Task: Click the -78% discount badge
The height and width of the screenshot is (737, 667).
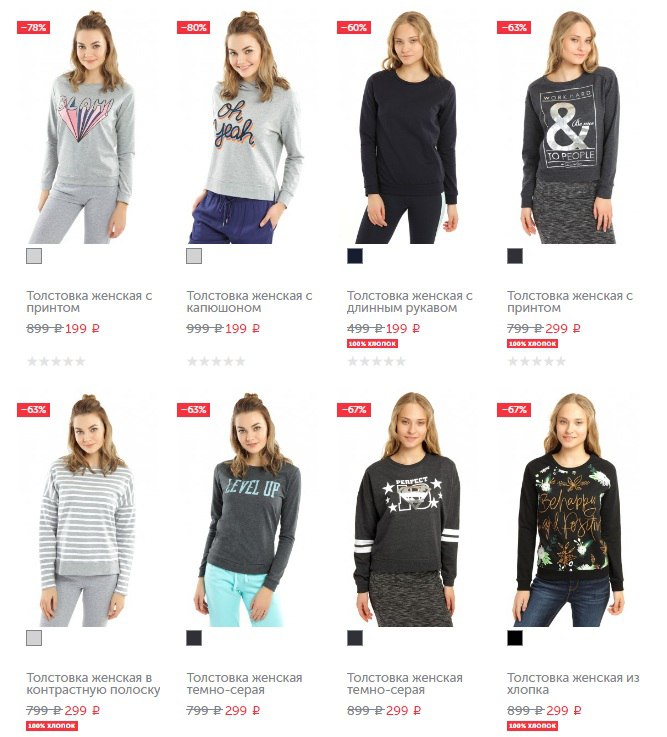Action: click(x=33, y=27)
